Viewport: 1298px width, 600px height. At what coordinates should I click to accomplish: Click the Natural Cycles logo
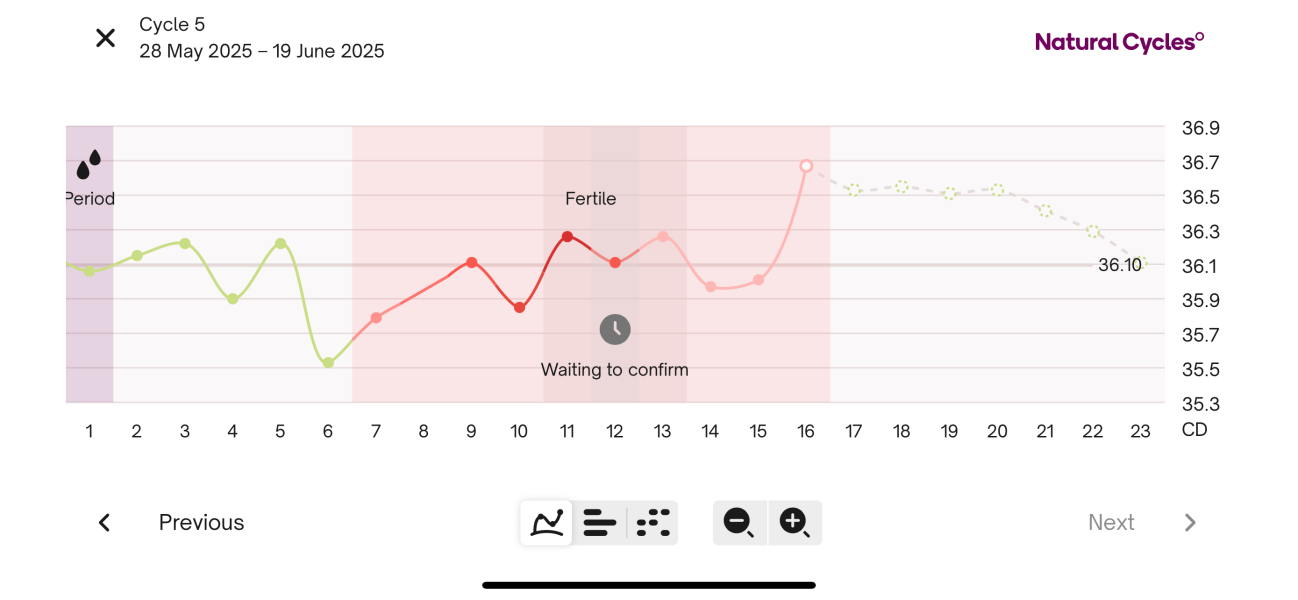tap(1118, 42)
